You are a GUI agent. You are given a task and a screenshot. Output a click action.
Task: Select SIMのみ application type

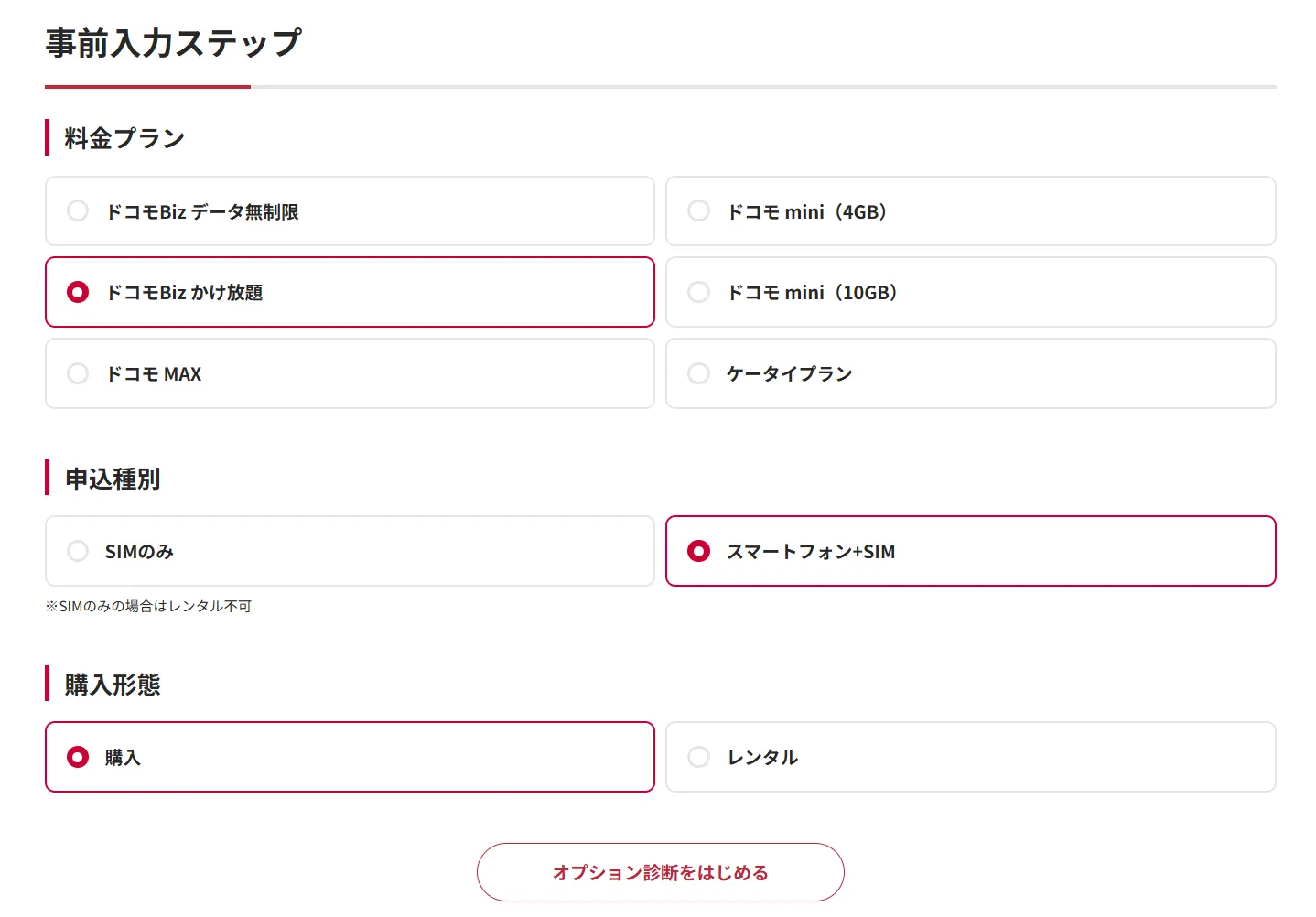tap(349, 551)
